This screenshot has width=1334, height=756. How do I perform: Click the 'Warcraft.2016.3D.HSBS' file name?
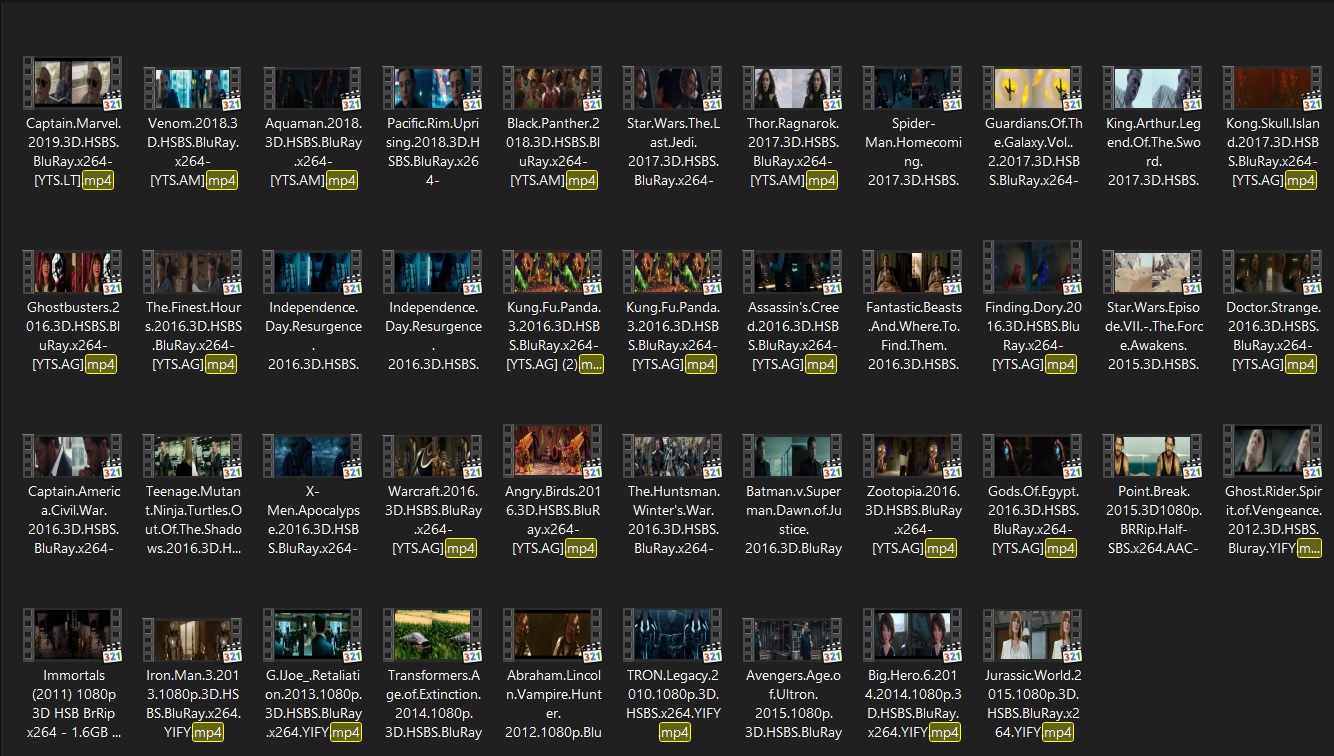(432, 519)
